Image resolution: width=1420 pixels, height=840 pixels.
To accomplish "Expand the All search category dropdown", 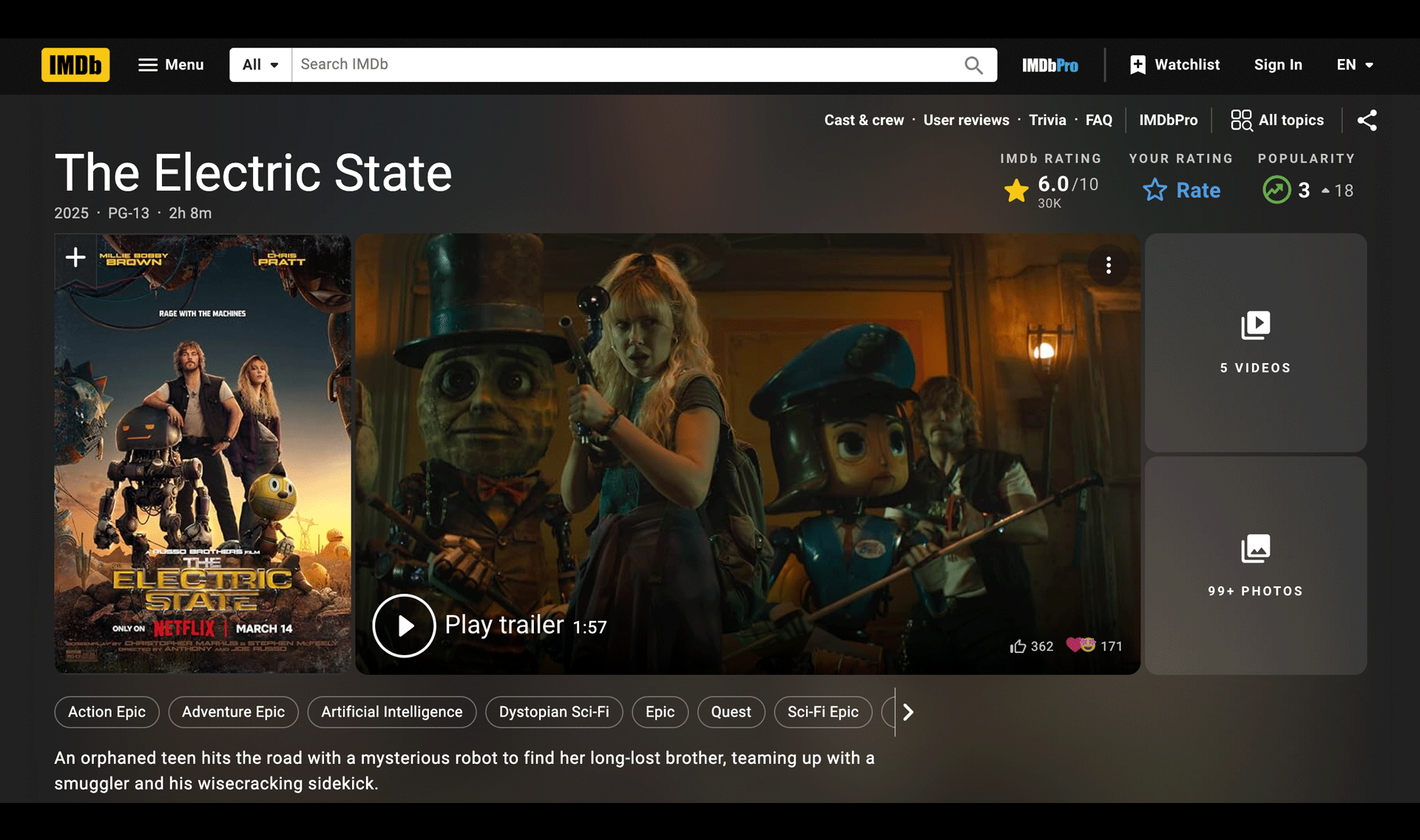I will [x=260, y=65].
